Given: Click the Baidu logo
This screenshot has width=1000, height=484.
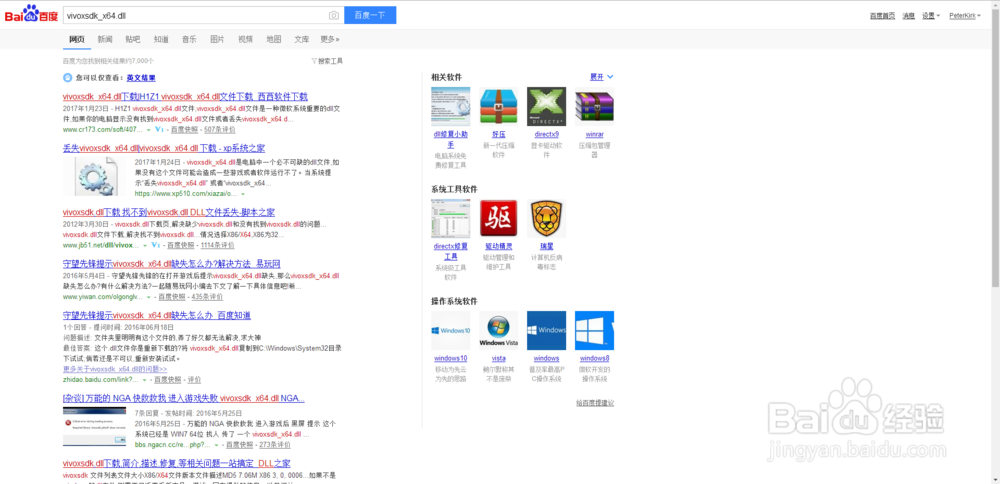Looking at the screenshot, I should 31,14.
